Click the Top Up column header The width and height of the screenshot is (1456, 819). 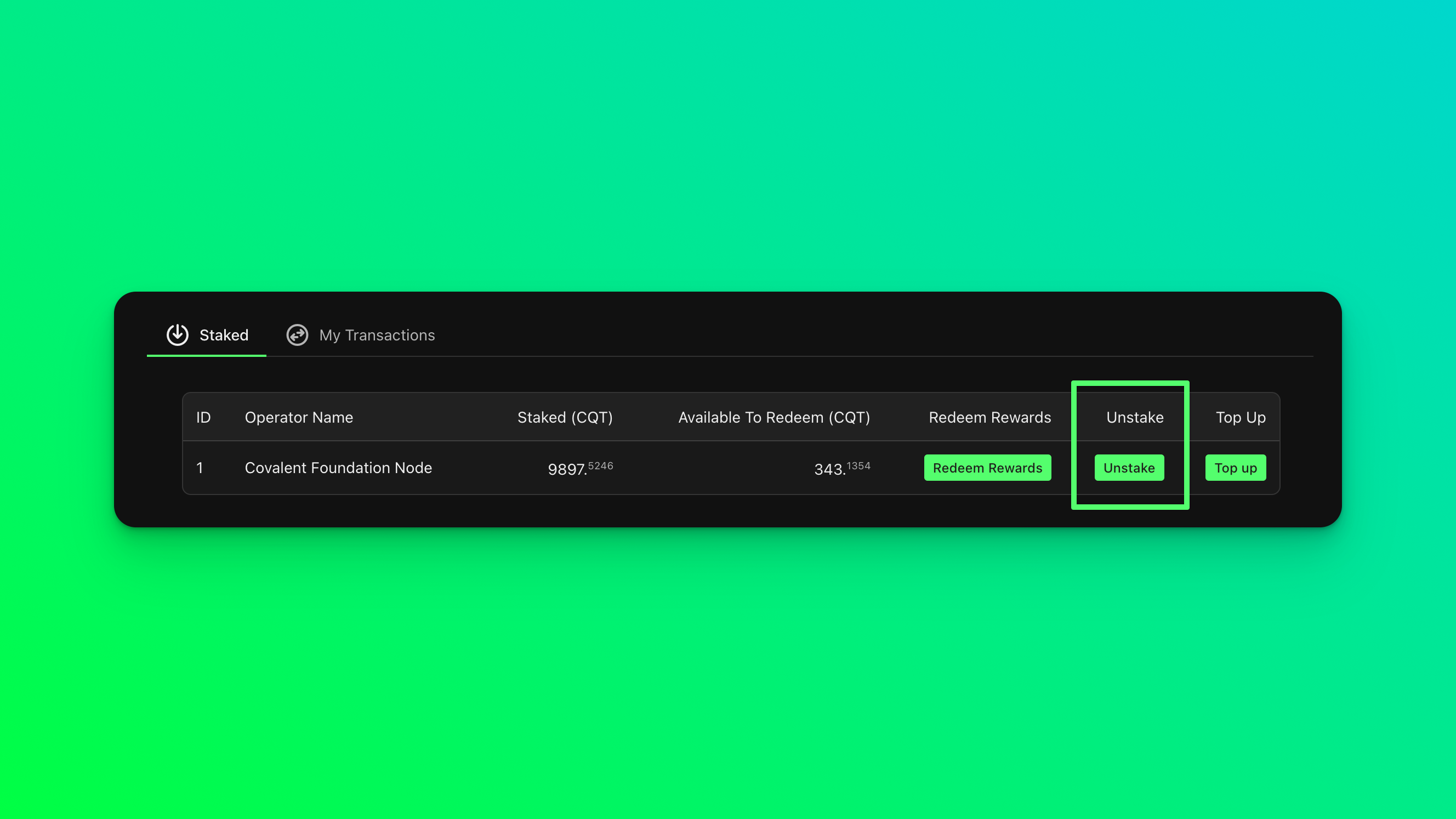point(1241,417)
